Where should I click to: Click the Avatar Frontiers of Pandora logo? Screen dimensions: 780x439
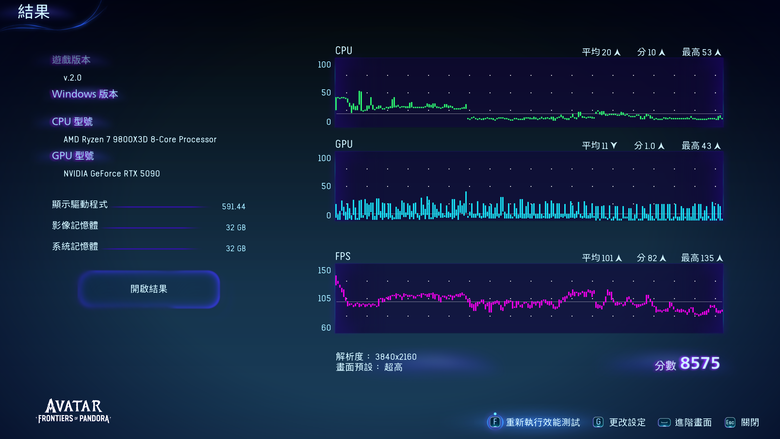click(x=74, y=411)
